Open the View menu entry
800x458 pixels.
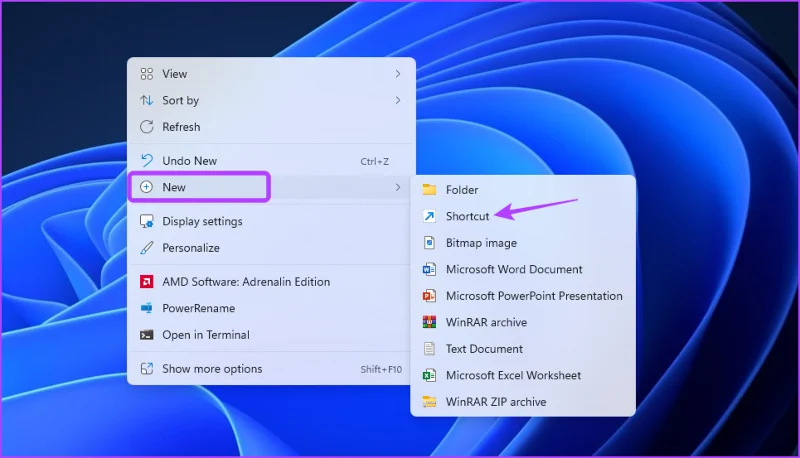click(x=271, y=74)
